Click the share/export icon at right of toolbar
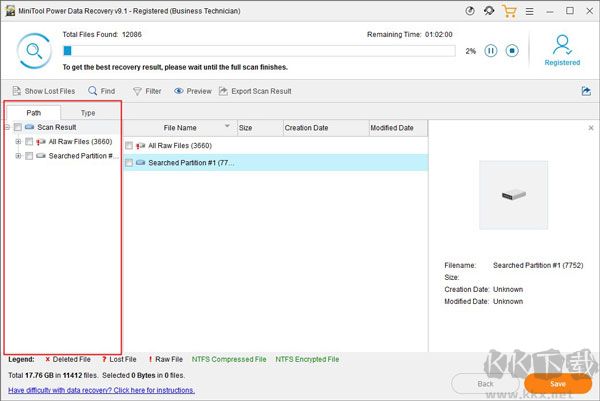The height and width of the screenshot is (401, 600). [586, 91]
